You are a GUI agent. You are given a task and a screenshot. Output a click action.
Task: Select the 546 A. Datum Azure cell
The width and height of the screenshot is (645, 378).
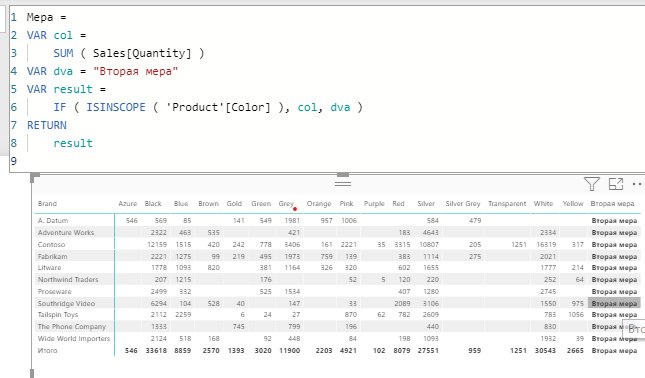132,220
